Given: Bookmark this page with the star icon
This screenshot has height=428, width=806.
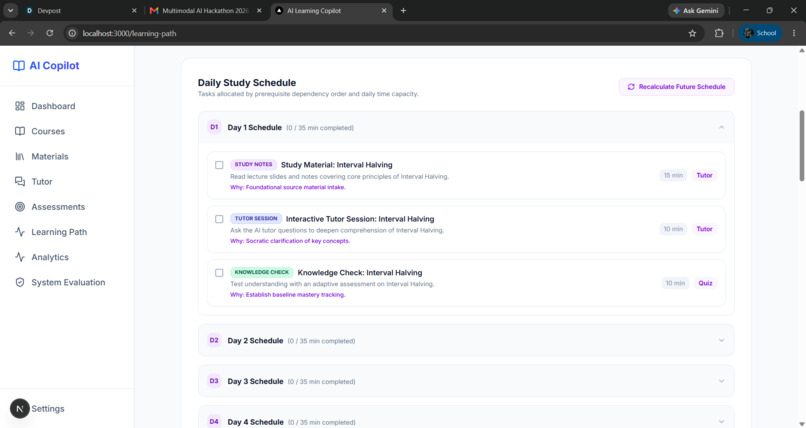Looking at the screenshot, I should (692, 33).
